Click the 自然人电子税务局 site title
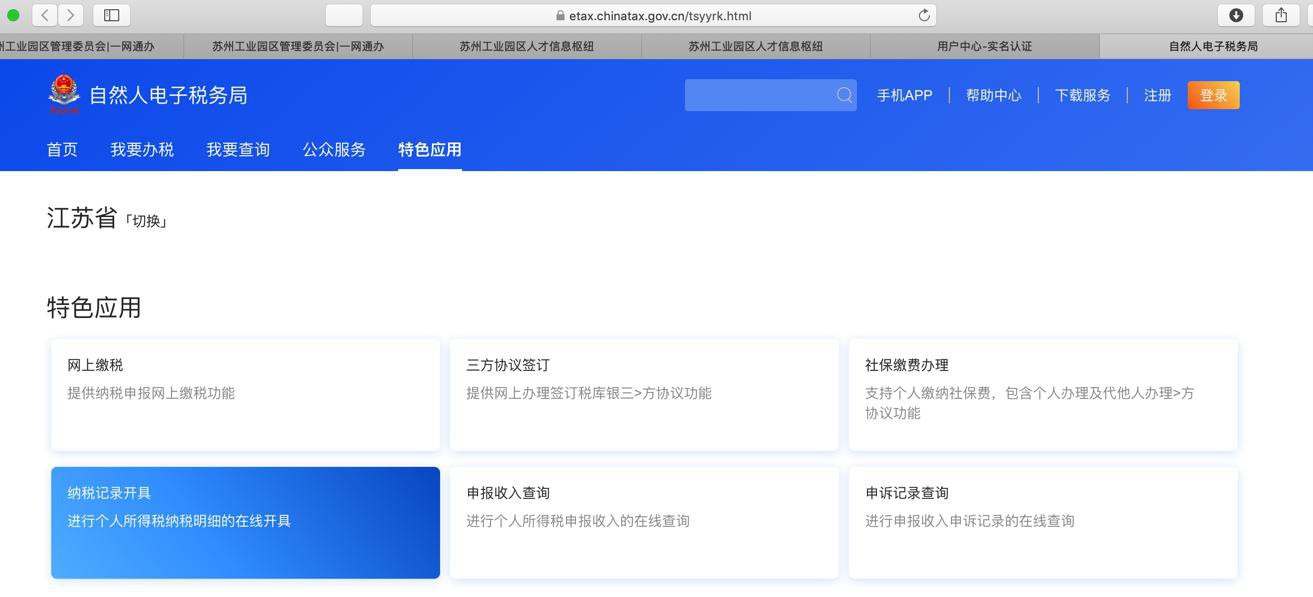1313x597 pixels. pyautogui.click(x=168, y=95)
